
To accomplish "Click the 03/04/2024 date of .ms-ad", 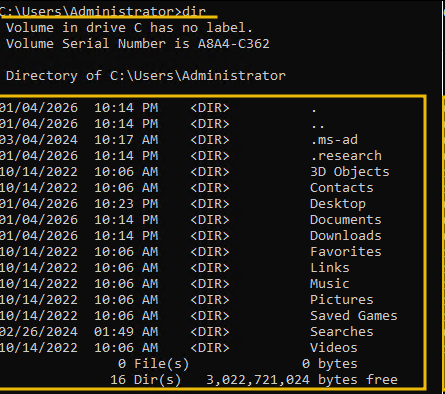I will pyautogui.click(x=39, y=140).
